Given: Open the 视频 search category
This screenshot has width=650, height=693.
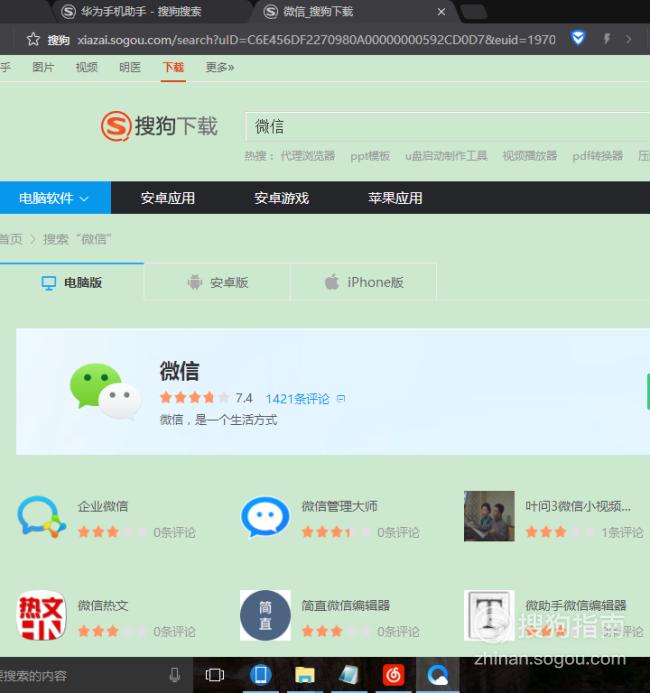Looking at the screenshot, I should point(86,67).
